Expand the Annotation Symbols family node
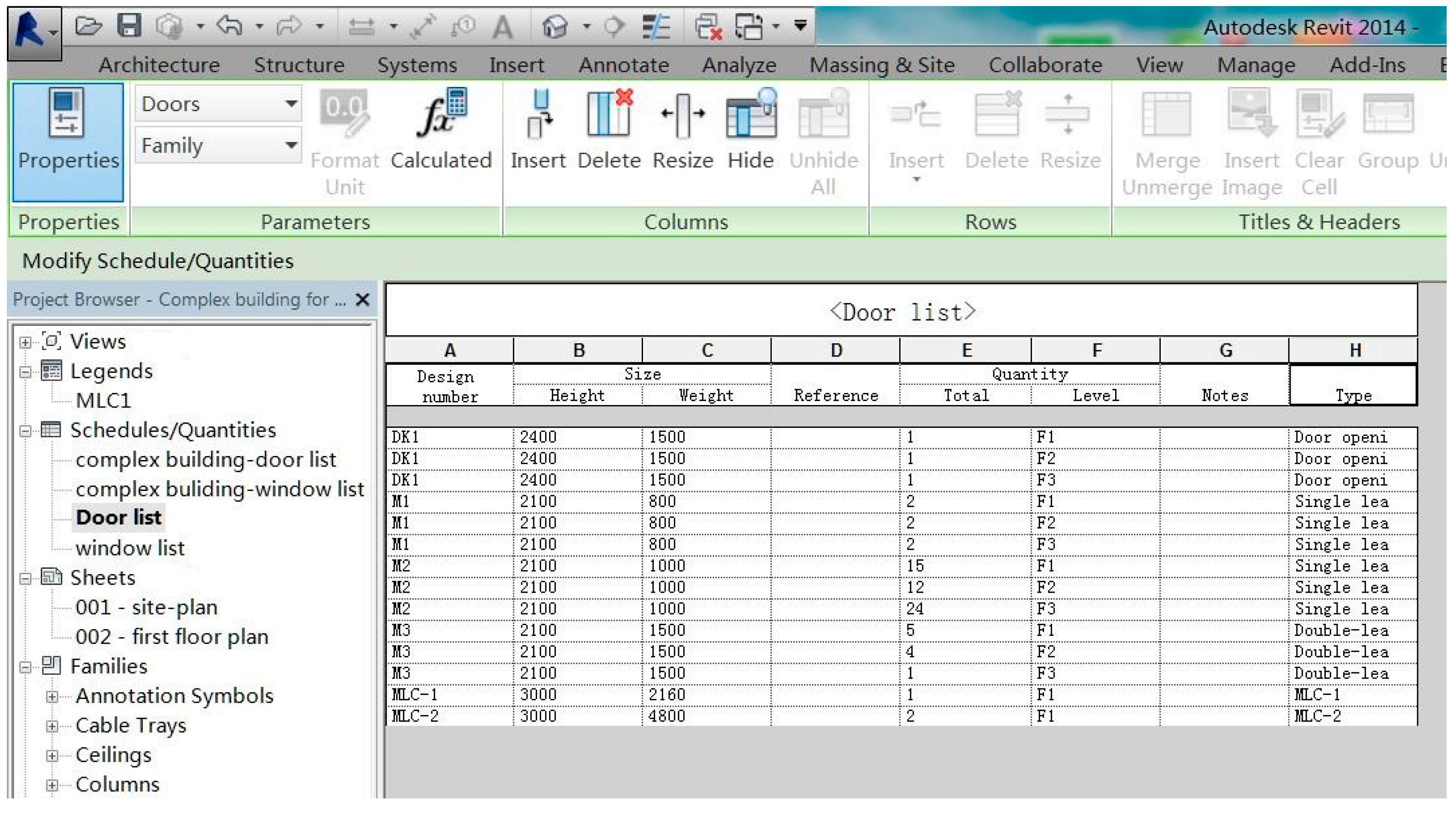 (x=52, y=697)
